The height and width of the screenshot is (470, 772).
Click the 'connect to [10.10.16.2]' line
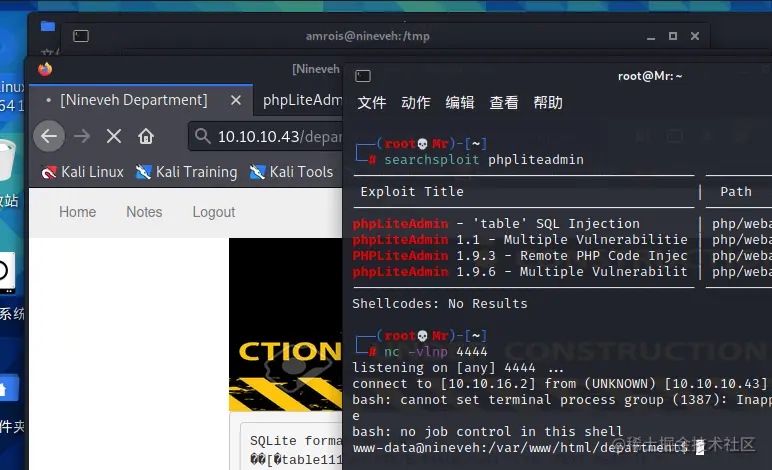click(x=562, y=384)
